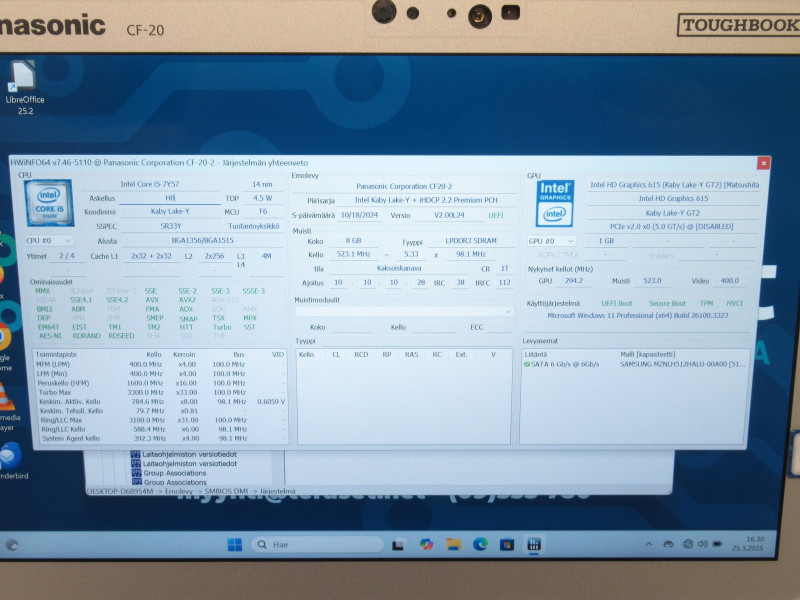Open the CPU #0 selector dropdown

pos(49,240)
